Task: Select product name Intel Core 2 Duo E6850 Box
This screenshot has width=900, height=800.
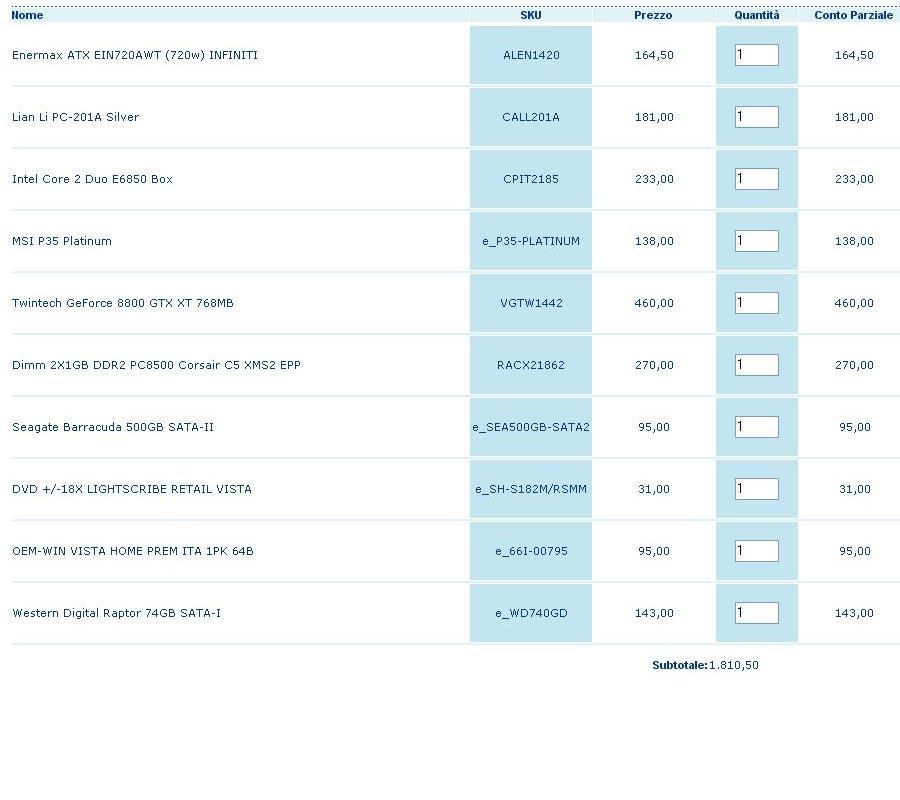Action: [92, 179]
